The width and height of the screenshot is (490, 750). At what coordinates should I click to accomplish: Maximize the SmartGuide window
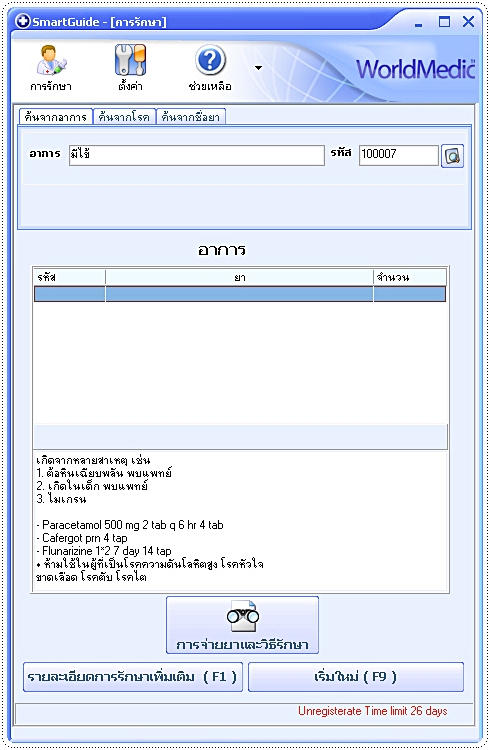445,22
